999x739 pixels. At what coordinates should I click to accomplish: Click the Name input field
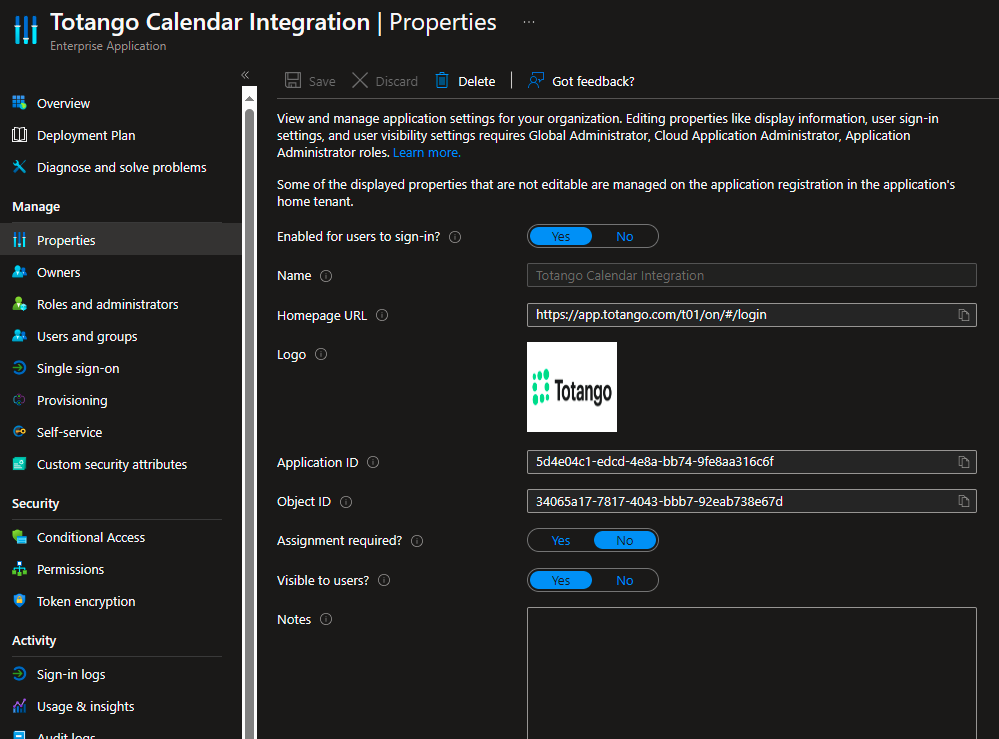pyautogui.click(x=751, y=275)
